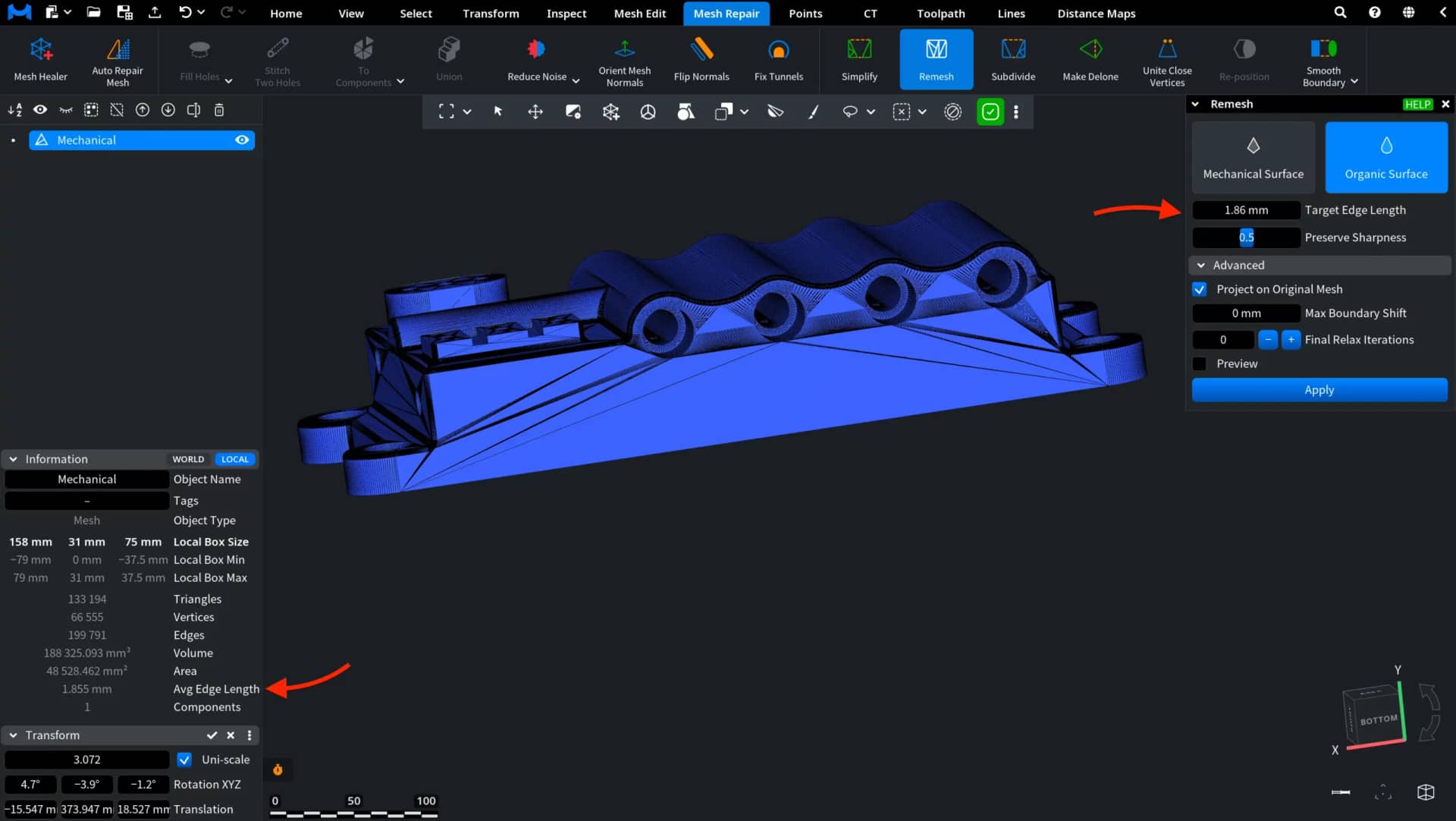The image size is (1456, 821).
Task: Click the open folder icon in title bar
Action: pyautogui.click(x=93, y=12)
